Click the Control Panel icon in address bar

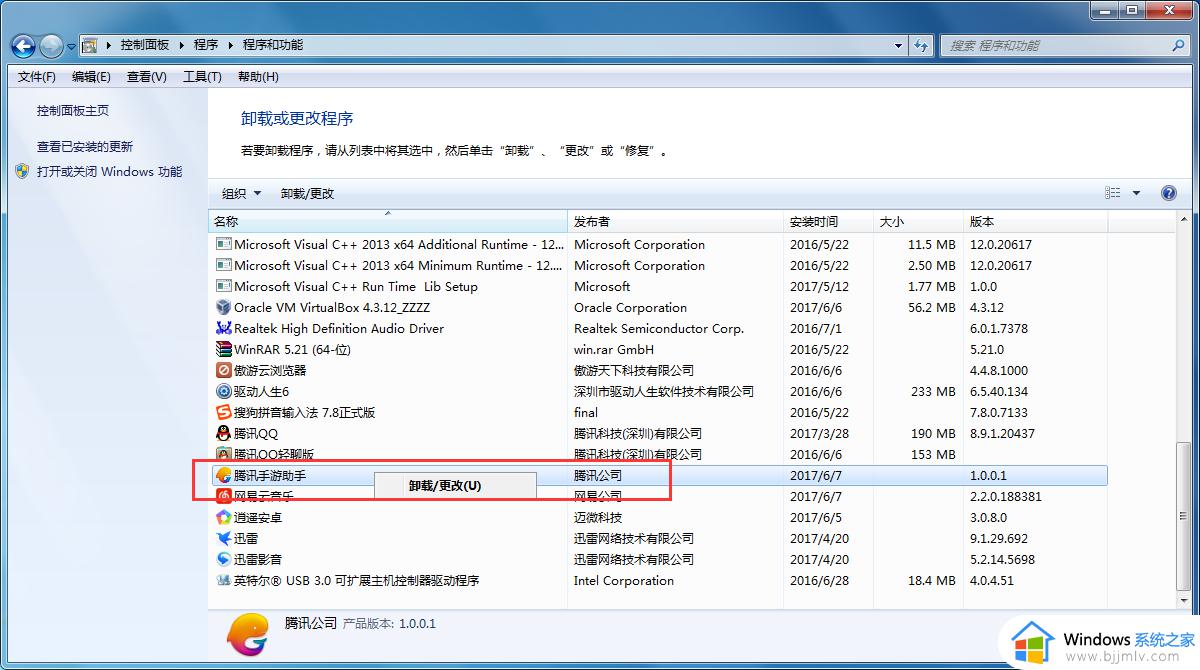click(90, 45)
